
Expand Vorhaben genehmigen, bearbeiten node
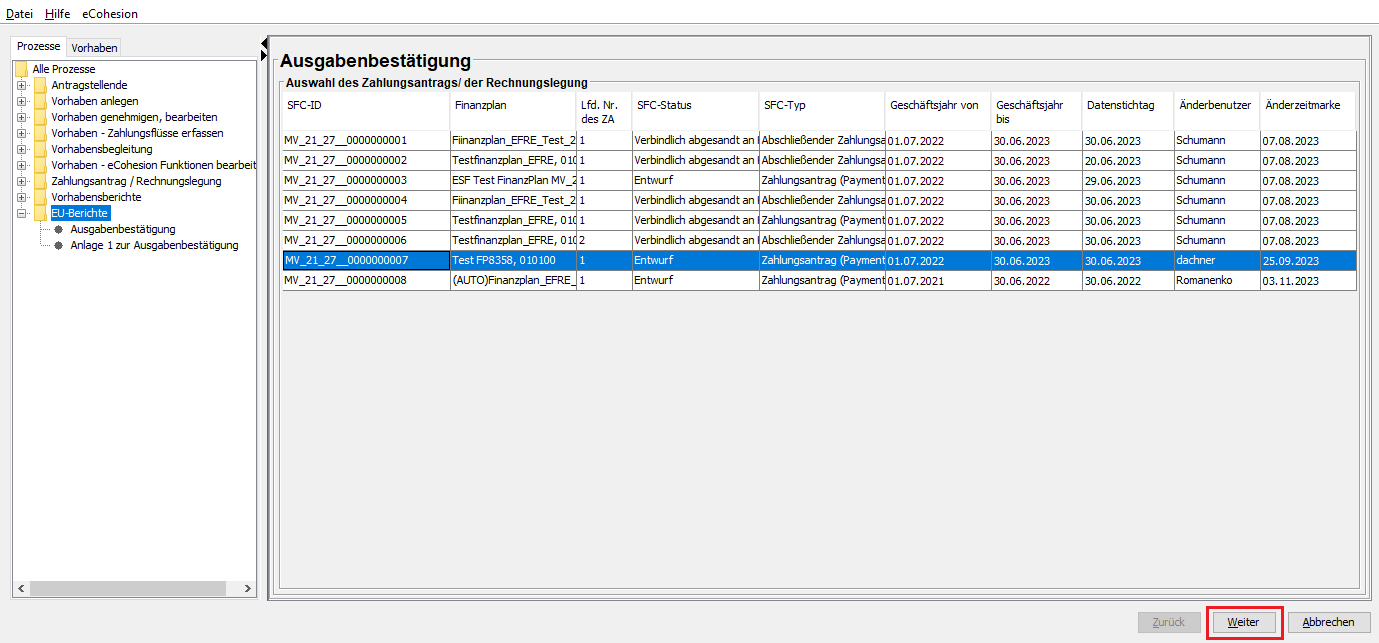[21, 117]
